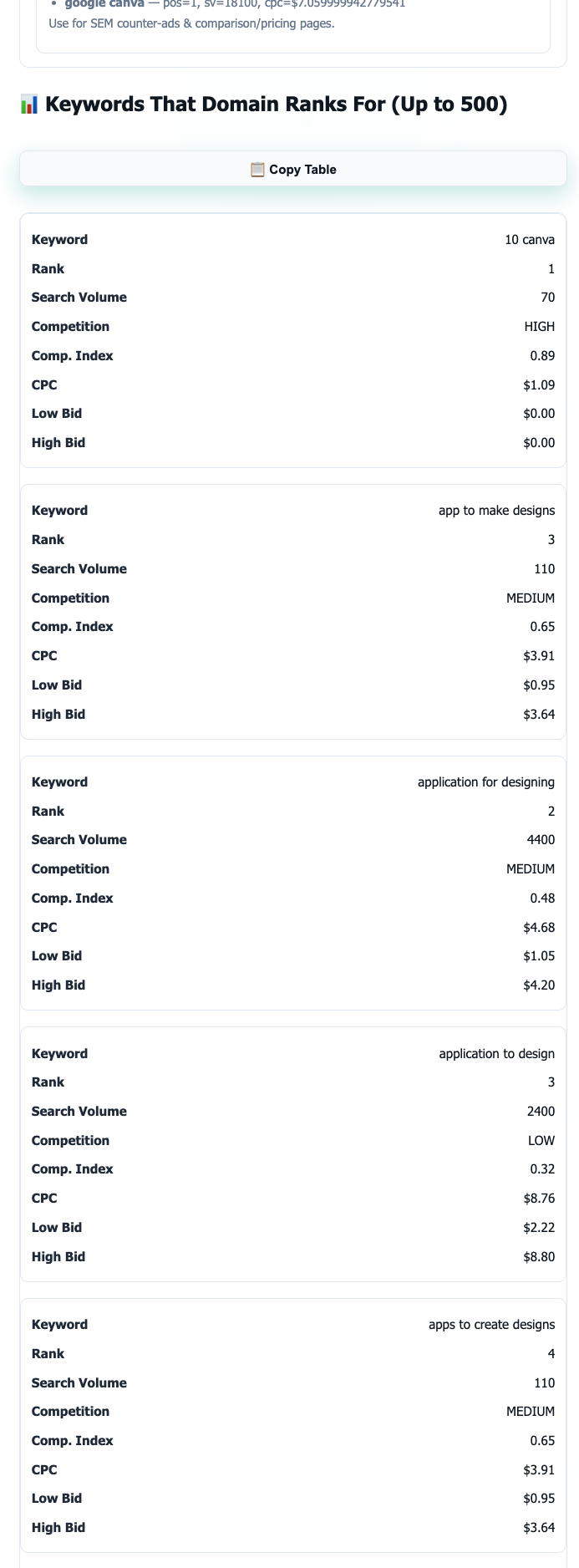The height and width of the screenshot is (1568, 579).
Task: Select the $8.80 High Bid value
Action: [539, 1257]
